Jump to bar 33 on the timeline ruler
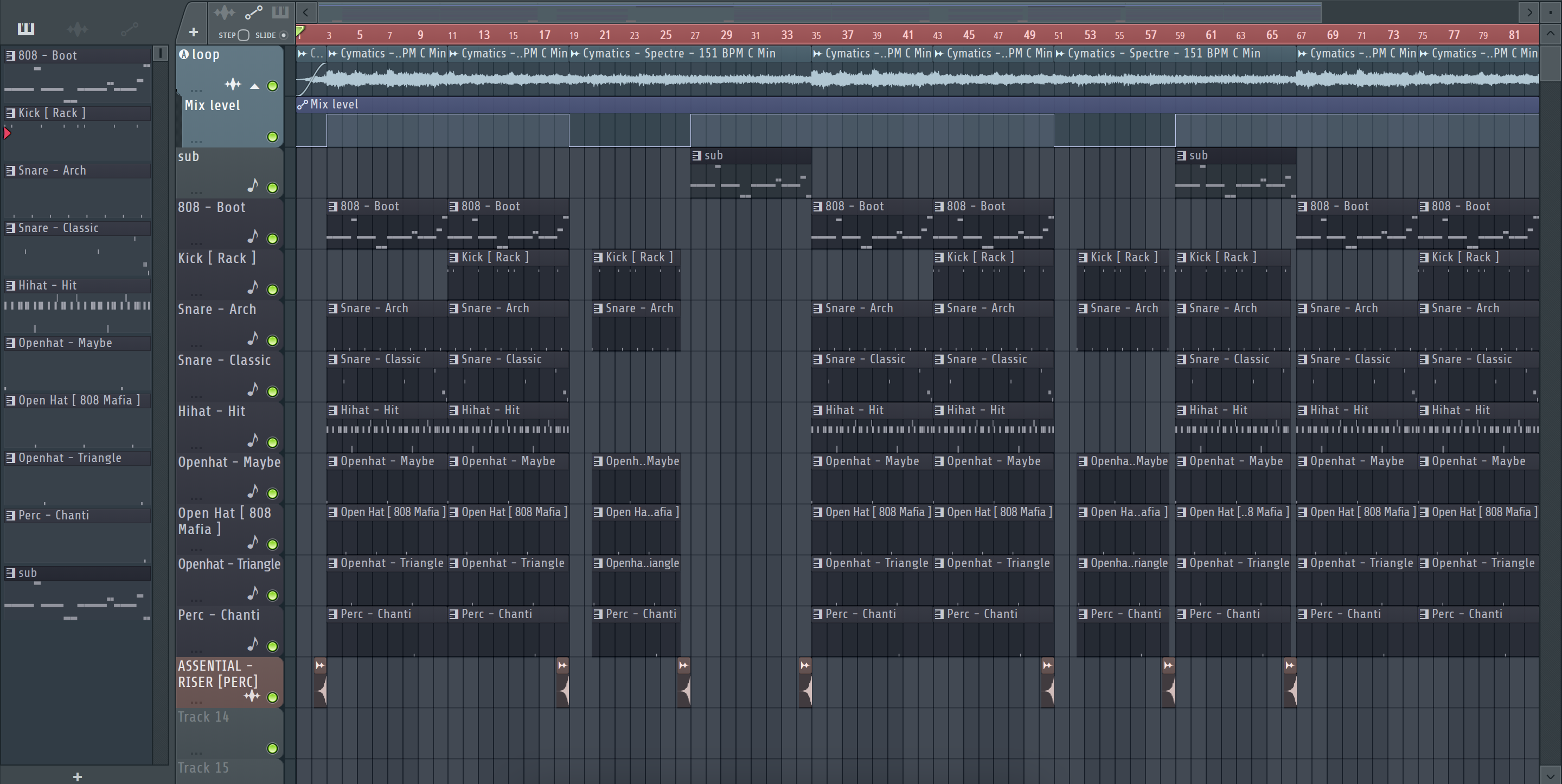Image resolution: width=1562 pixels, height=784 pixels. (786, 35)
